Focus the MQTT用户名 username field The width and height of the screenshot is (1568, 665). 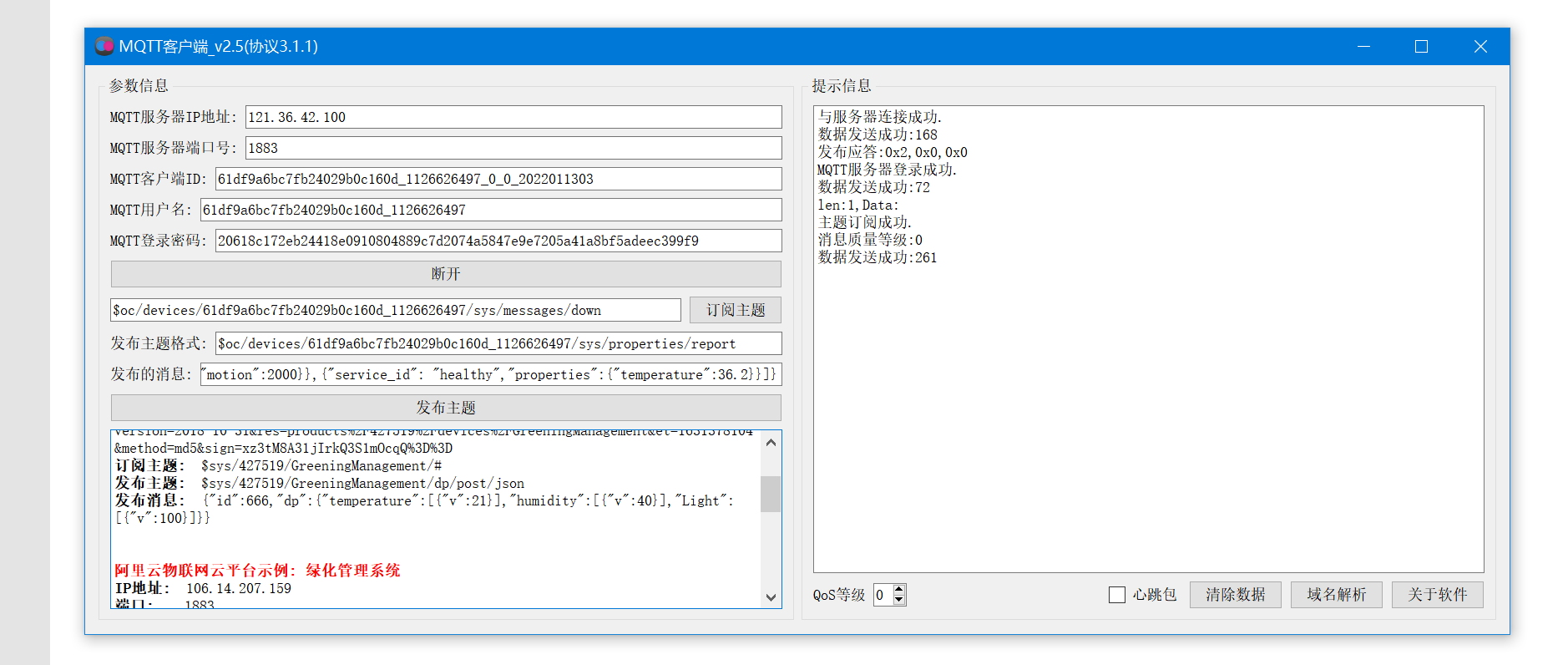tap(491, 210)
